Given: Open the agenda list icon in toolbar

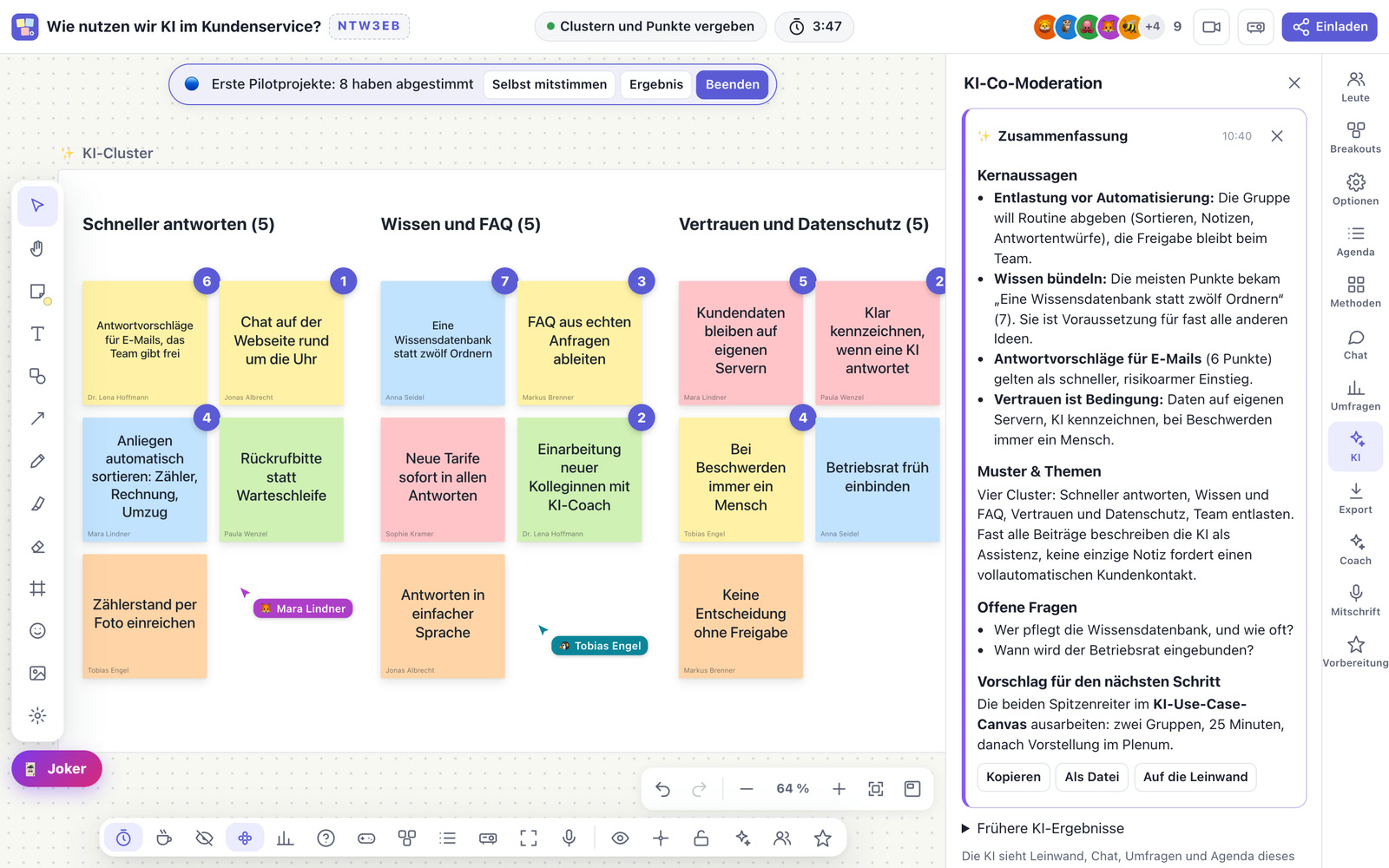Looking at the screenshot, I should (447, 838).
